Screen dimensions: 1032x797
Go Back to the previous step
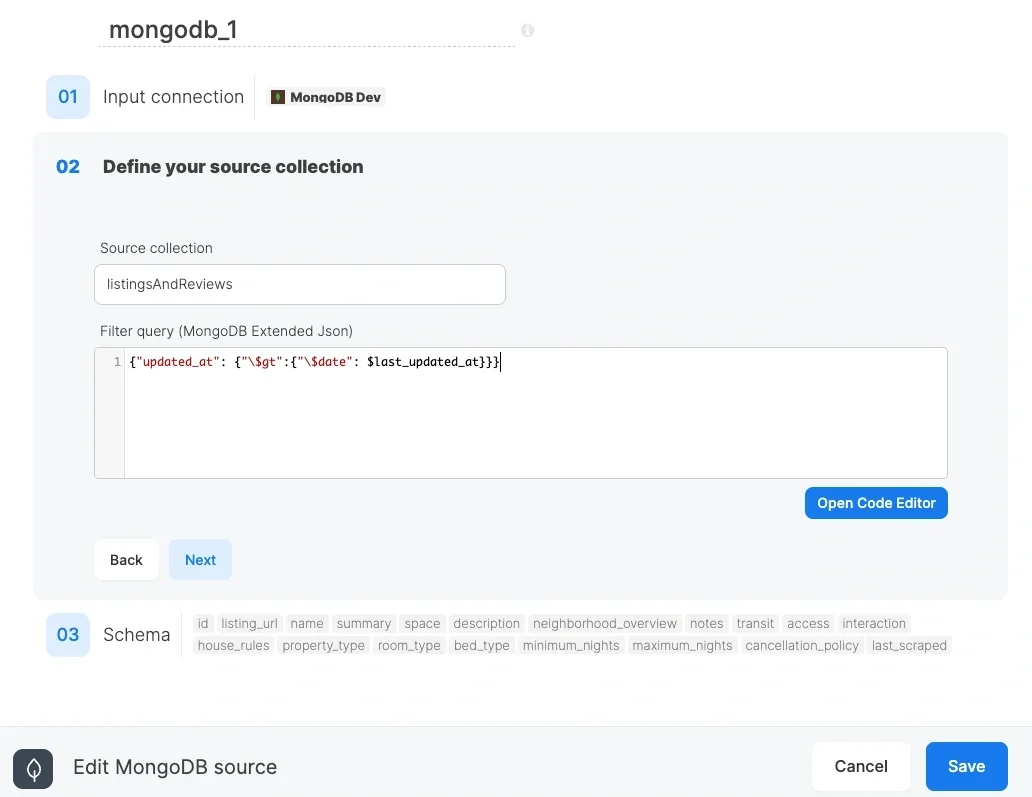pos(126,560)
